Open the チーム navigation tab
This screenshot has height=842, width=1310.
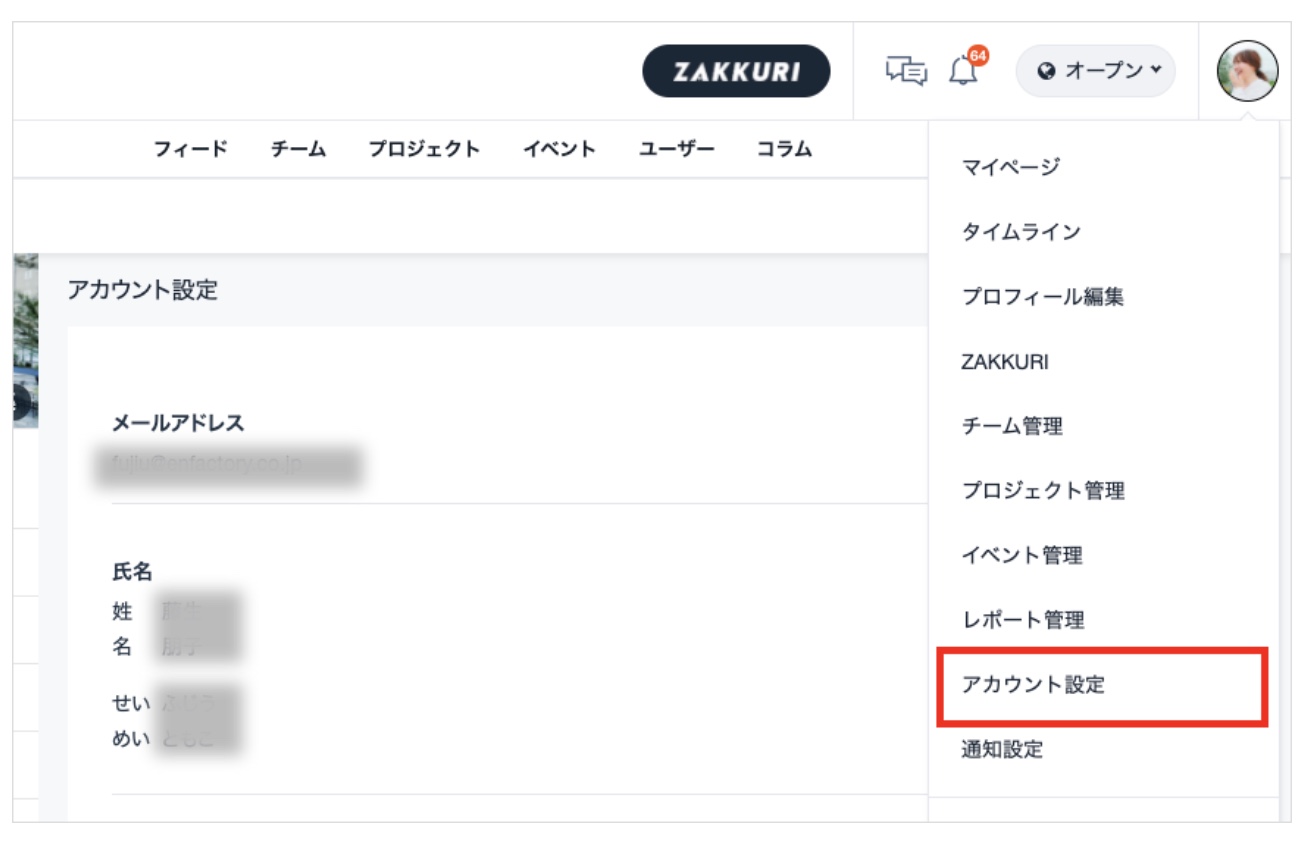[298, 150]
